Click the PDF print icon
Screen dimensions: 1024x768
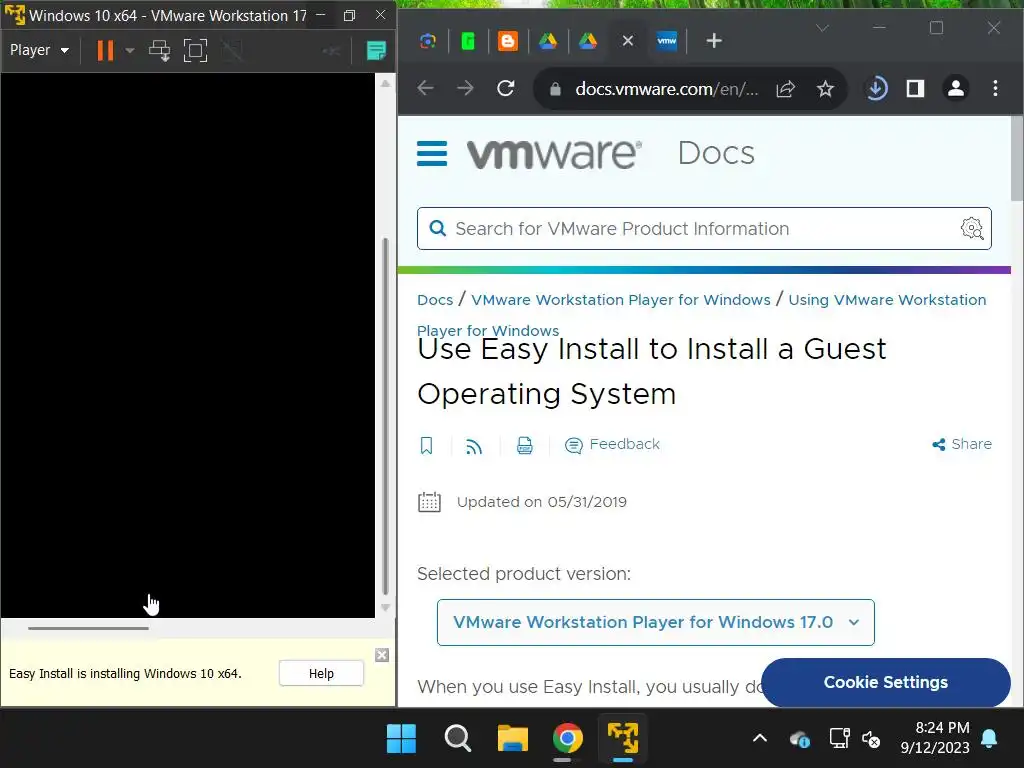tap(524, 445)
